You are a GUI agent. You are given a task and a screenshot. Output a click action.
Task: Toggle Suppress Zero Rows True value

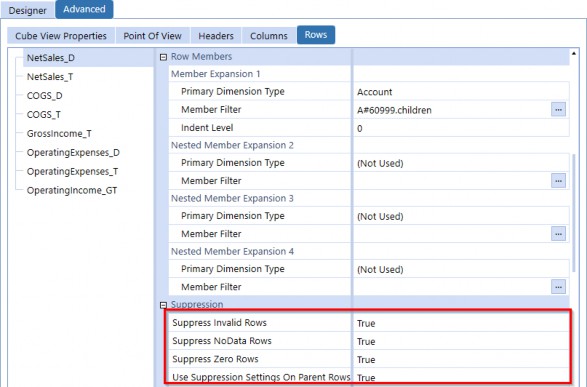point(461,359)
